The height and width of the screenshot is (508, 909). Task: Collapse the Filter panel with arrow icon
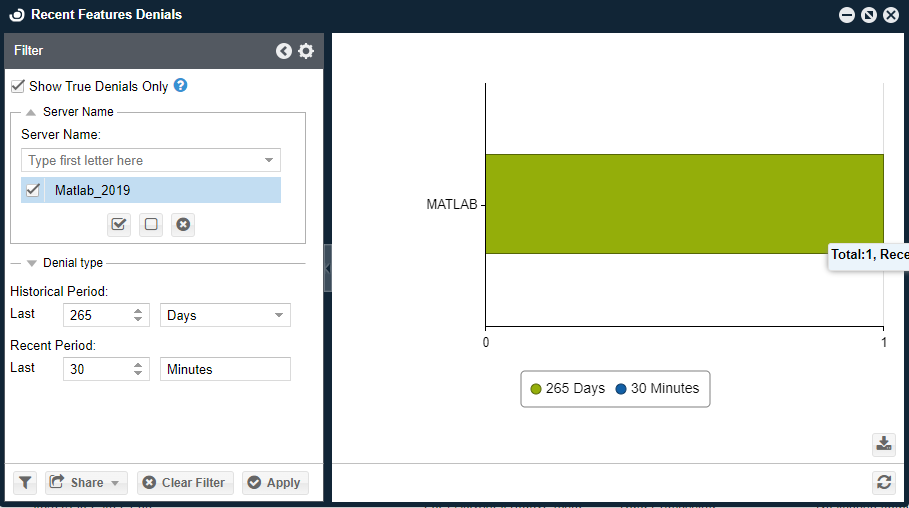click(284, 51)
